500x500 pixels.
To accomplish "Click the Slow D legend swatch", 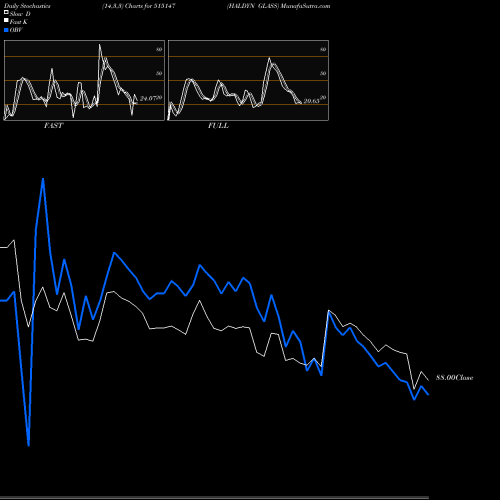I will [x=6, y=12].
